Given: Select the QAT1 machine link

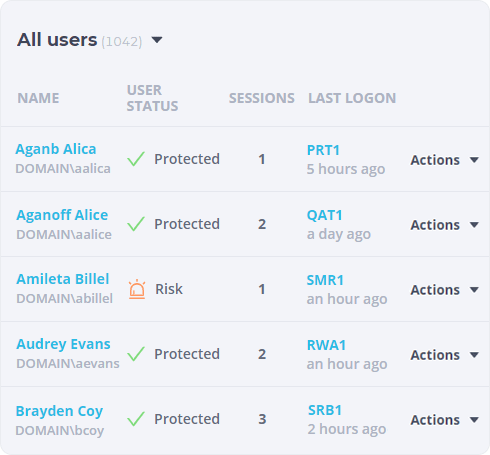Looking at the screenshot, I should 325,215.
